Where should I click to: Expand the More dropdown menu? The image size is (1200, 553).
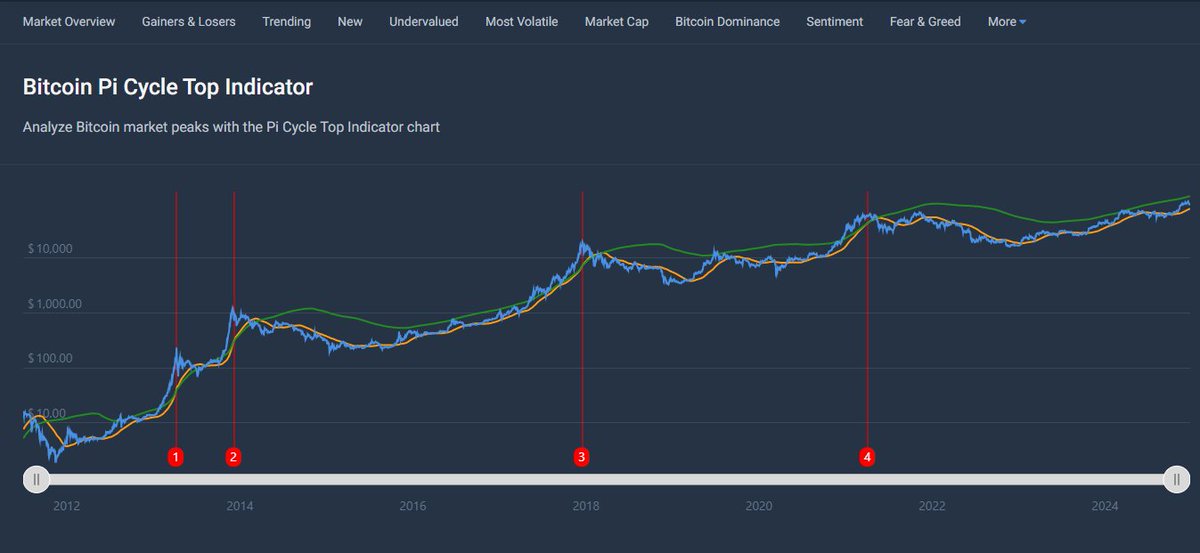pyautogui.click(x=1007, y=21)
